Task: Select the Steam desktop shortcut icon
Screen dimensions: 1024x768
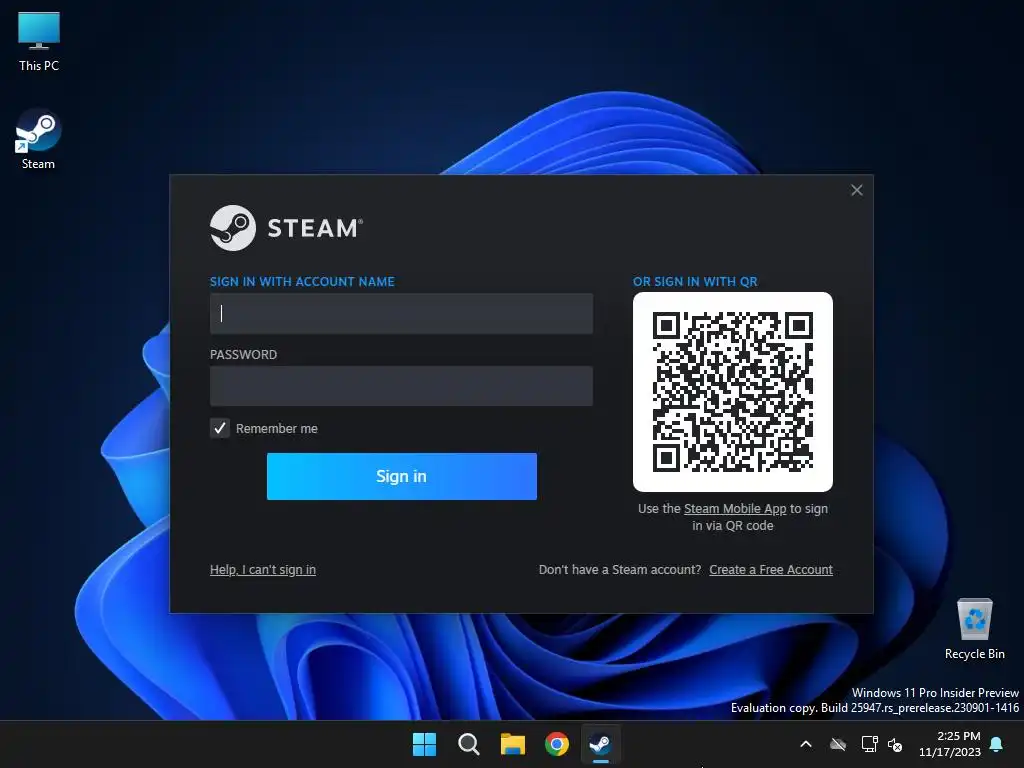Action: pos(38,138)
